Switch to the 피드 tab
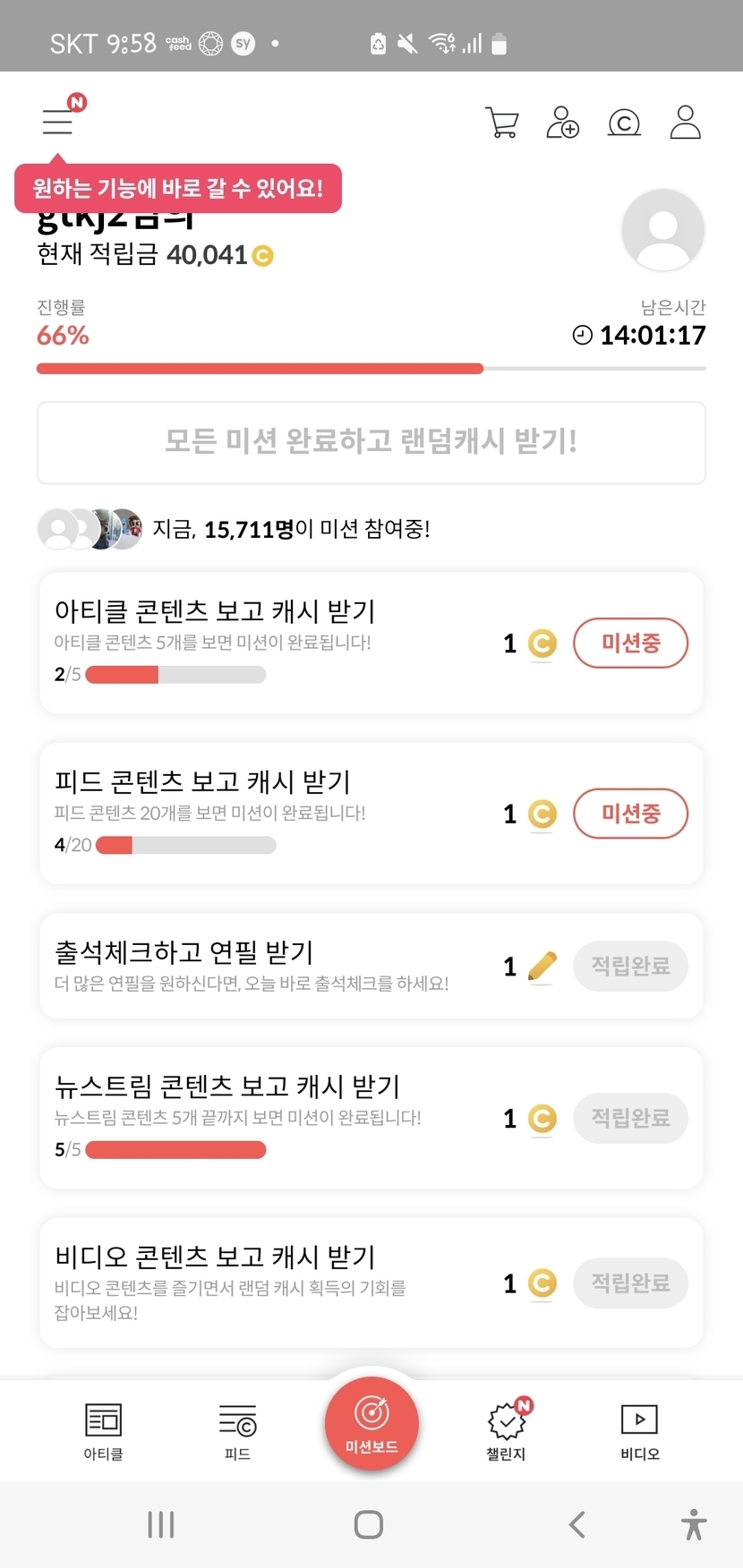This screenshot has width=743, height=1568. tap(237, 1431)
